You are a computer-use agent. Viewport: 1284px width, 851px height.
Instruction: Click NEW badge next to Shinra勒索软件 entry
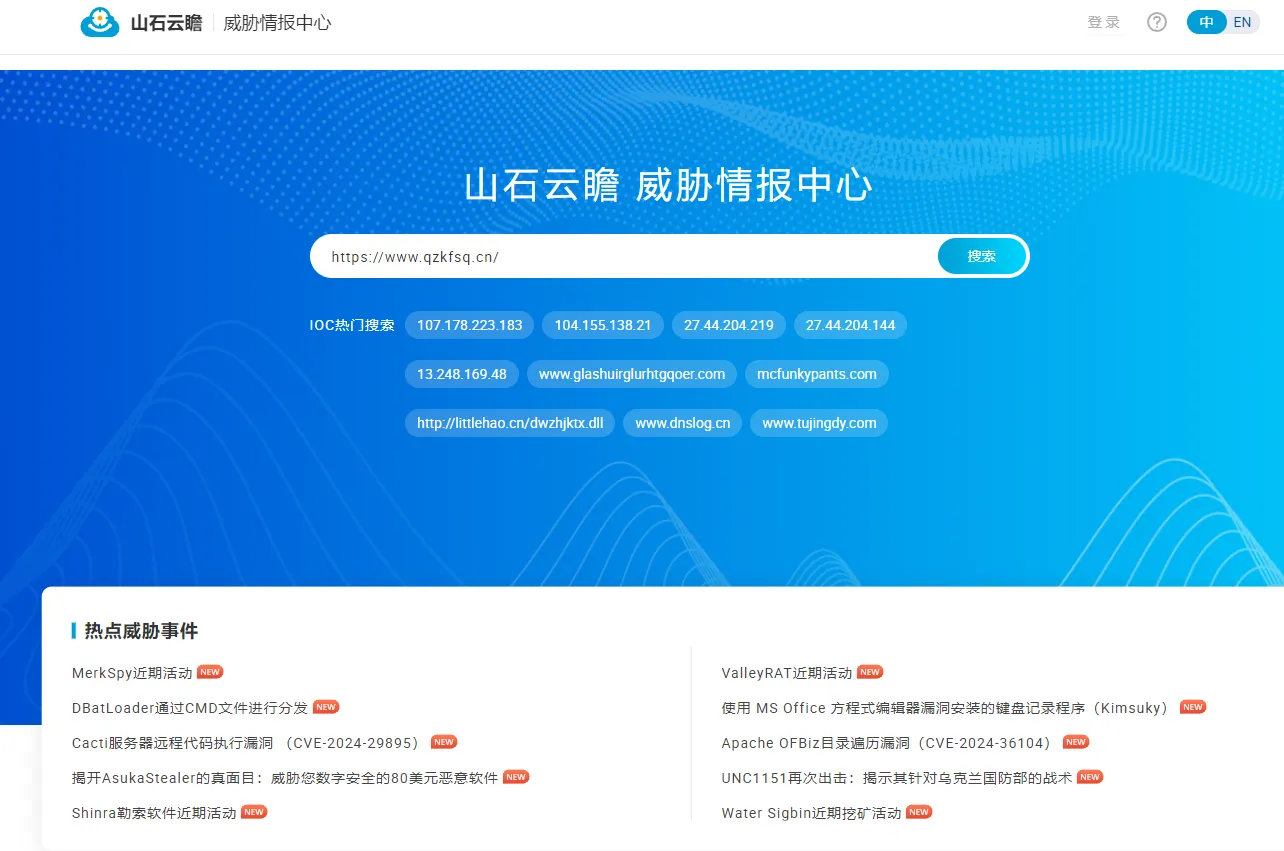tap(254, 812)
